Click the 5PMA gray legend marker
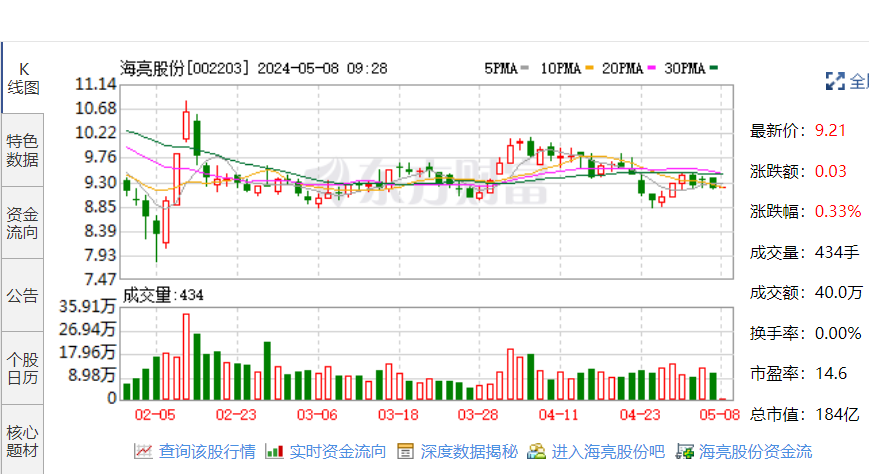This screenshot has width=869, height=474. (525, 68)
